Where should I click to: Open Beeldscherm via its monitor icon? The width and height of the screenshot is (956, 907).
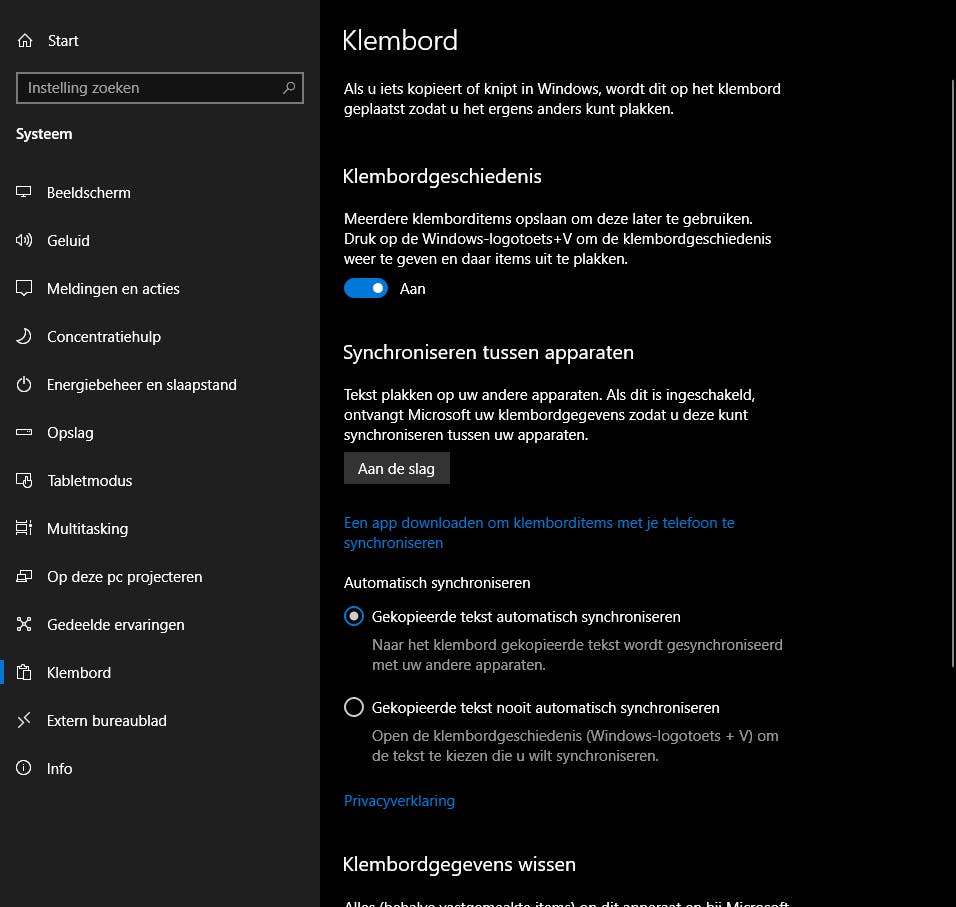click(x=25, y=193)
